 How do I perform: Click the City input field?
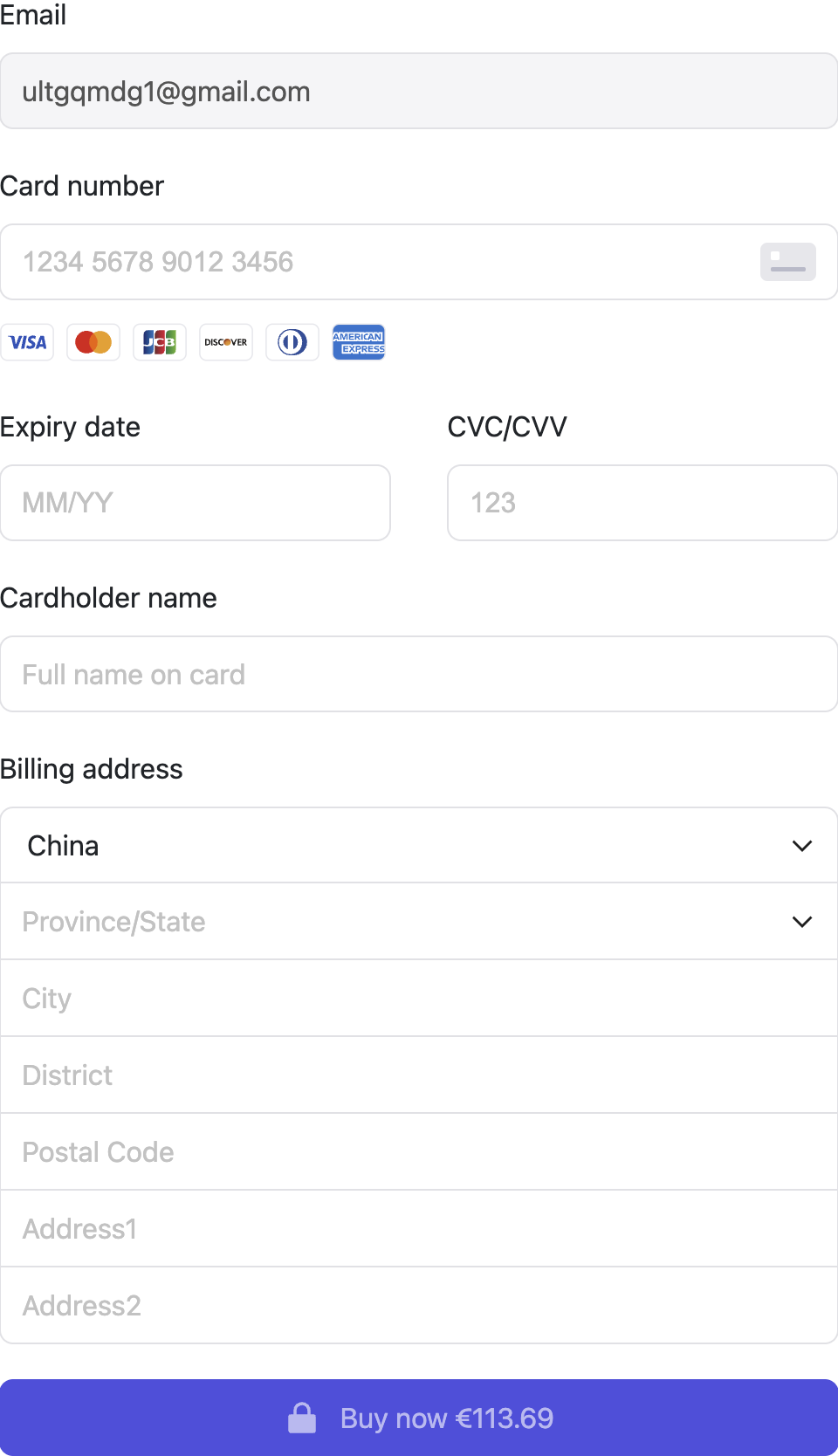click(419, 999)
